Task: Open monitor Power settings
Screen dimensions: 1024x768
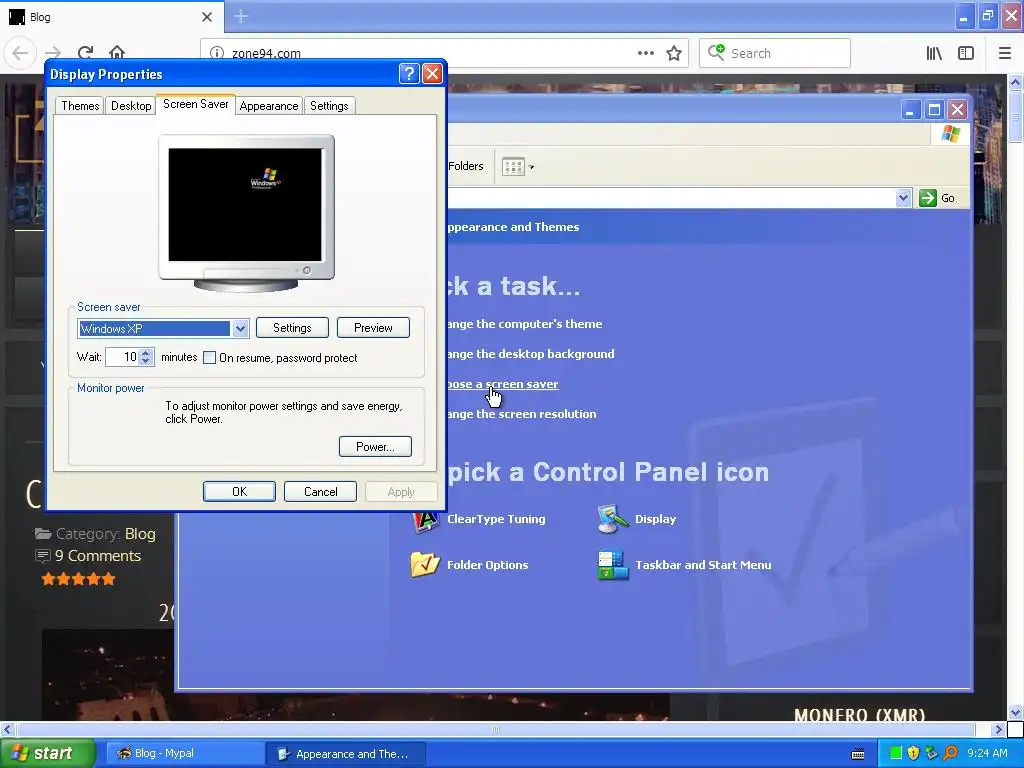Action: [376, 447]
